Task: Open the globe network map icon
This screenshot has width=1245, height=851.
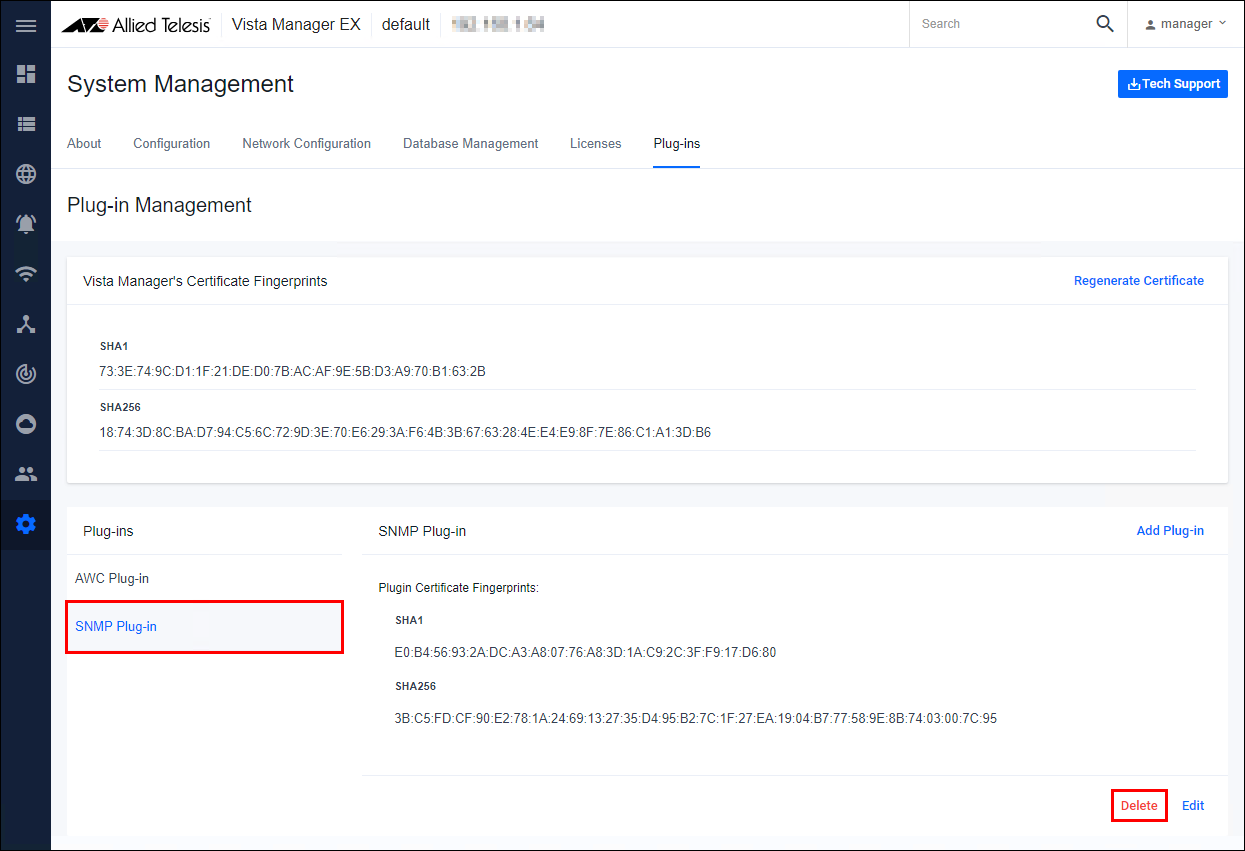Action: pos(26,174)
